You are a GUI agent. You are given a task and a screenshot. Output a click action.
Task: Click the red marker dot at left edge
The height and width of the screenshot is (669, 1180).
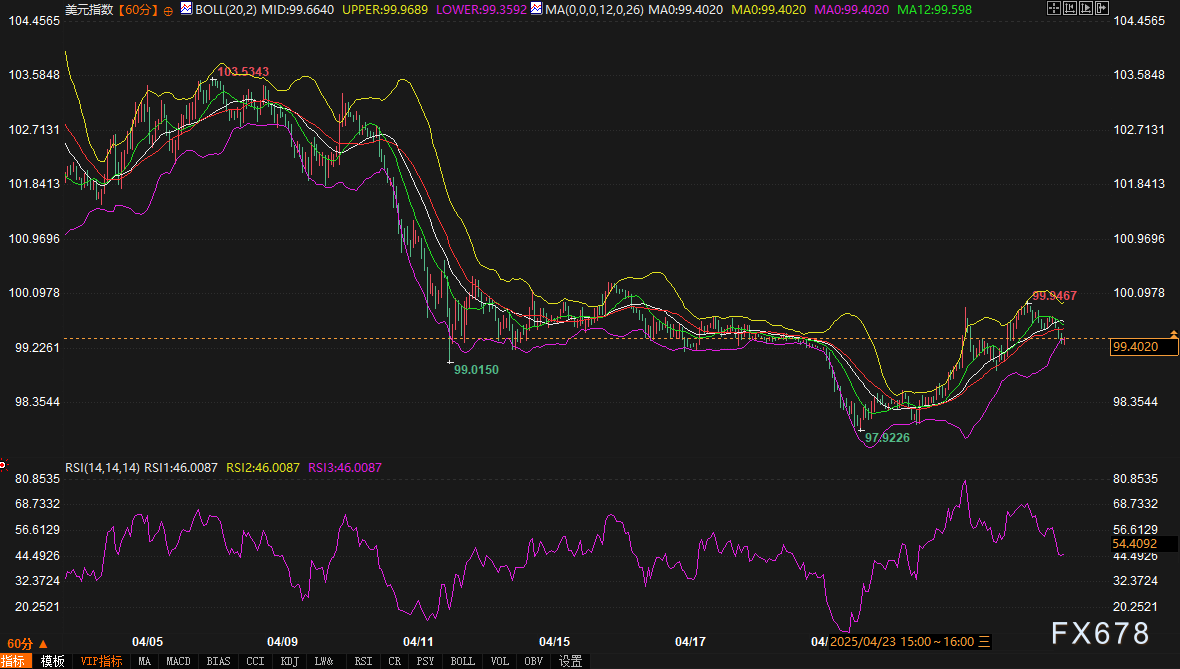pyautogui.click(x=3, y=464)
